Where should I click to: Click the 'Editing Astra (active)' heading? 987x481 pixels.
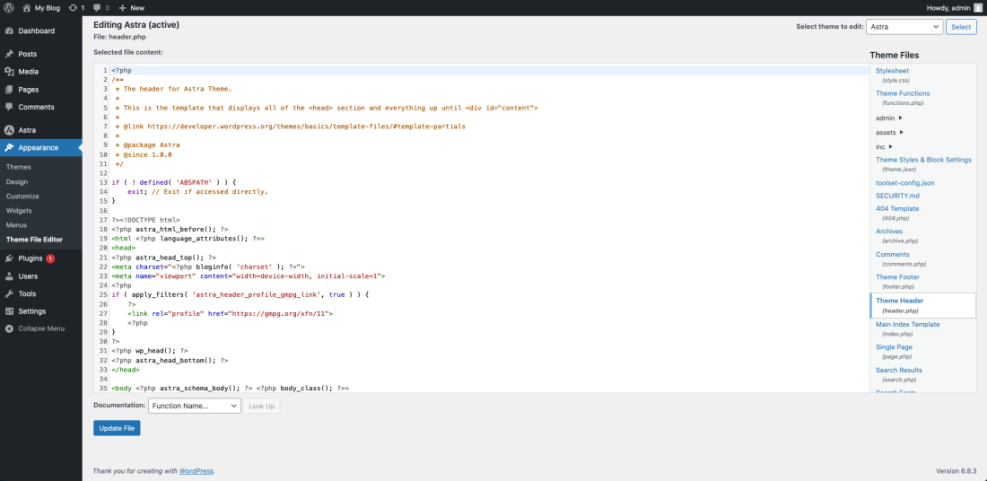pyautogui.click(x=136, y=25)
